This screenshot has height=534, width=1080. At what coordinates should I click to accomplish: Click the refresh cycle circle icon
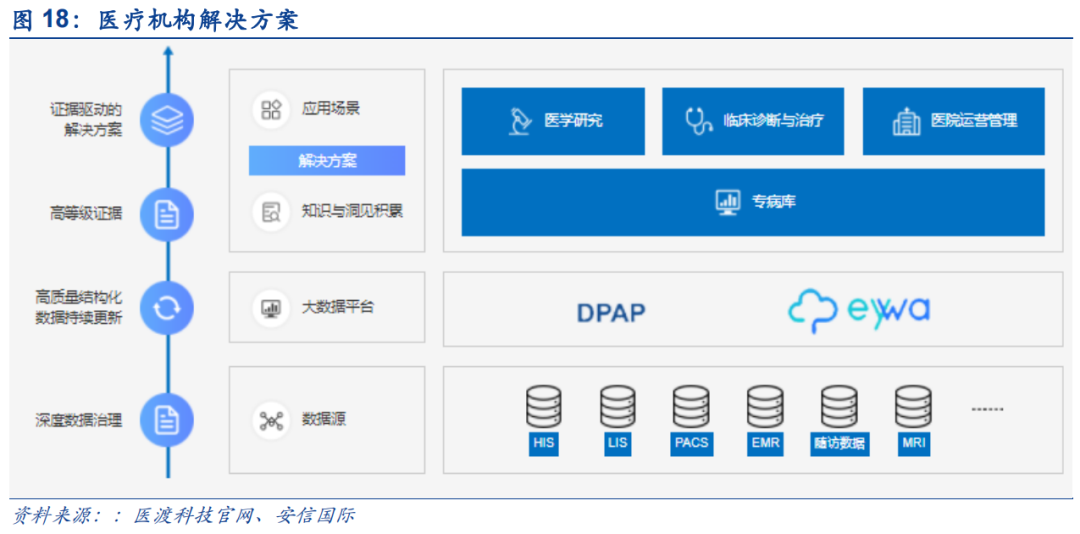(167, 307)
